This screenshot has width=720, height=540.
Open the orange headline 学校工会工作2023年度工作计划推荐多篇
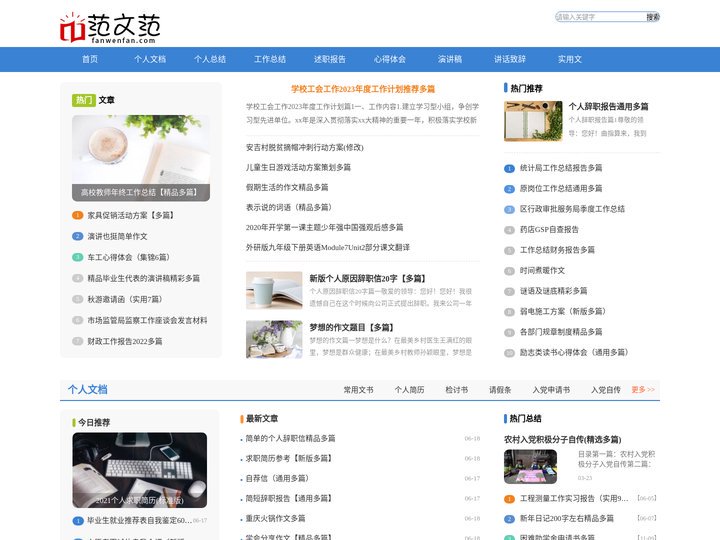coord(363,89)
